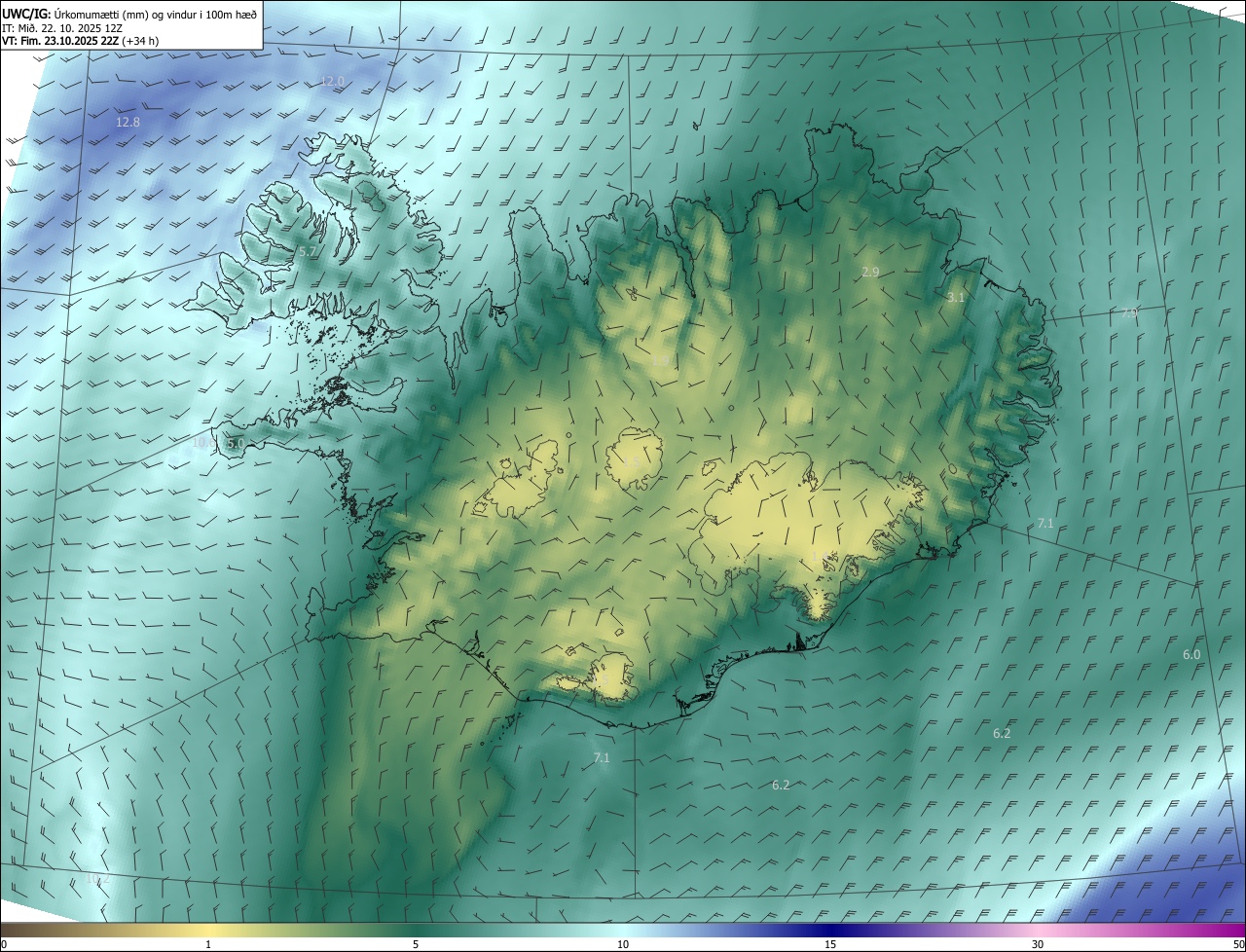Click the 2.9 value label
Viewport: 1246px width, 952px height.
pos(870,273)
